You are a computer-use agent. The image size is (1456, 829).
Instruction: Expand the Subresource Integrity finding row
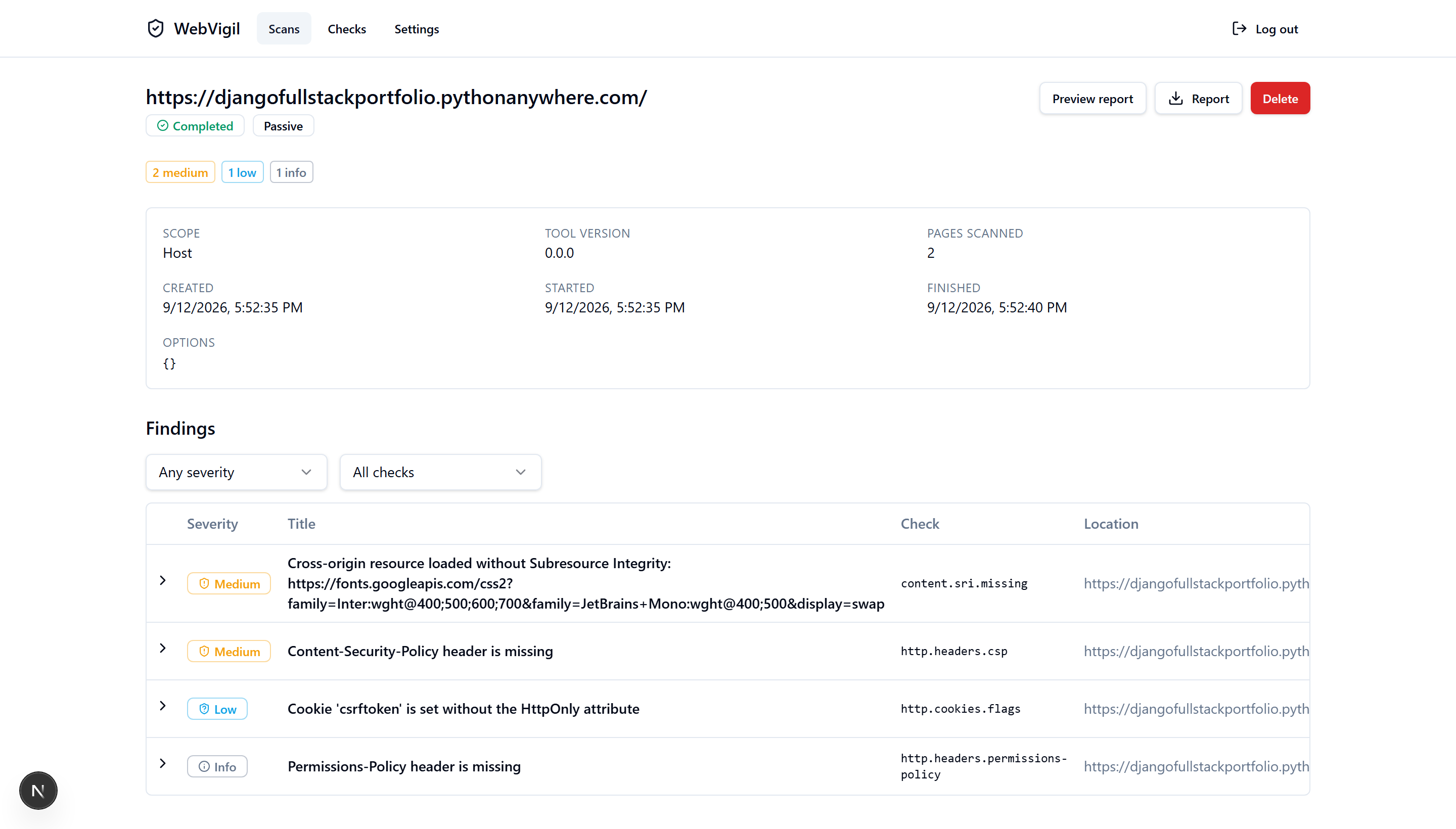[x=163, y=580]
